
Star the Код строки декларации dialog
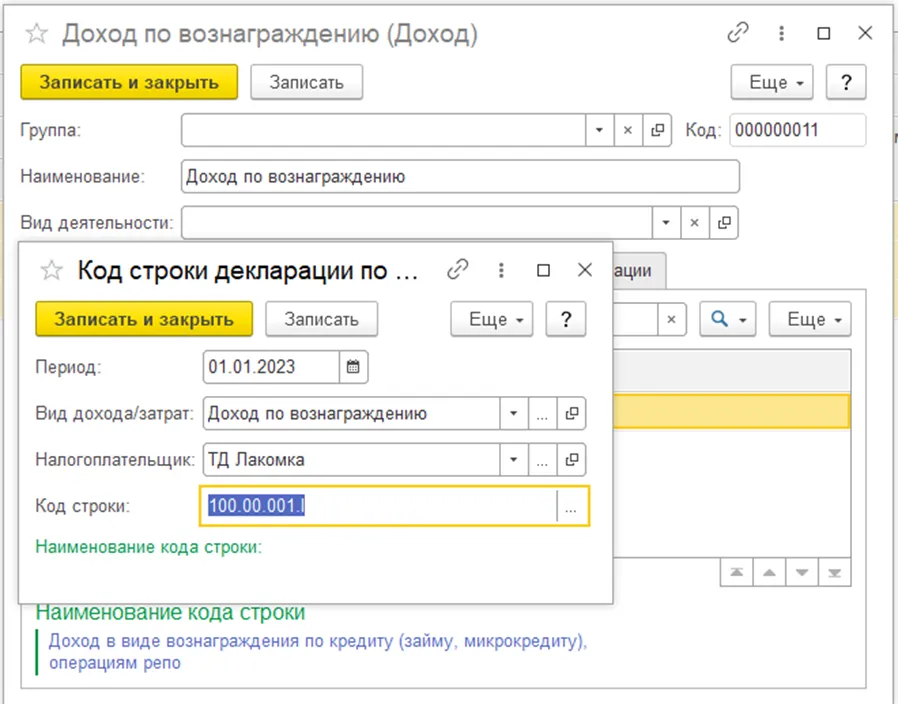coord(52,270)
